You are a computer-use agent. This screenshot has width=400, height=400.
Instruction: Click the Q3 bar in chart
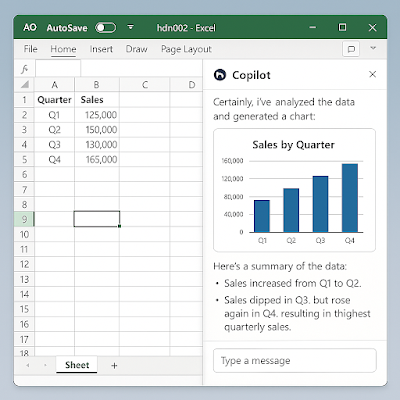pos(320,204)
